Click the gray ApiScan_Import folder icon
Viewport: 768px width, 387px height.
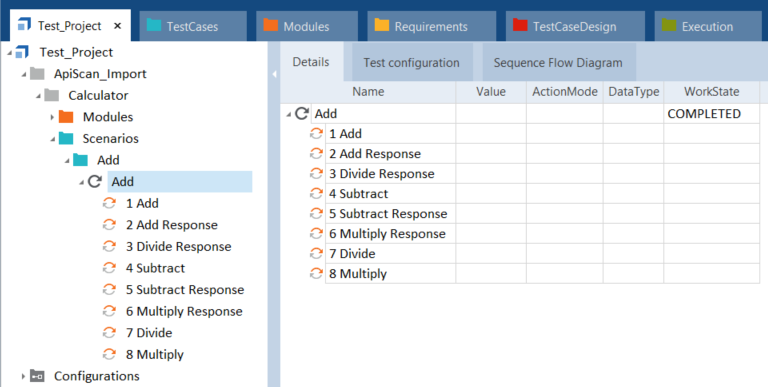click(x=37, y=73)
